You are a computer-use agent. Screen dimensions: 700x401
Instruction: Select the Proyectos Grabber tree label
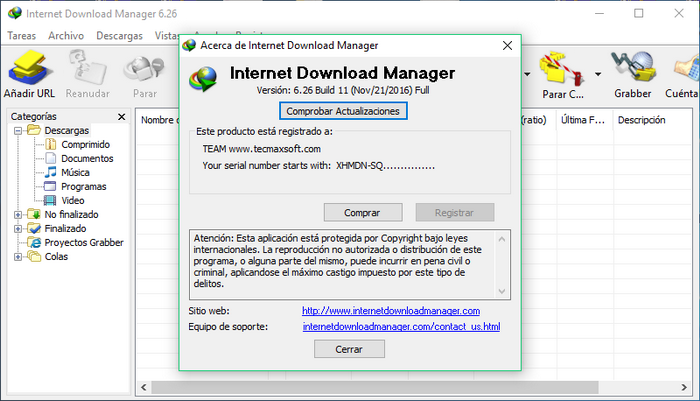coord(84,243)
